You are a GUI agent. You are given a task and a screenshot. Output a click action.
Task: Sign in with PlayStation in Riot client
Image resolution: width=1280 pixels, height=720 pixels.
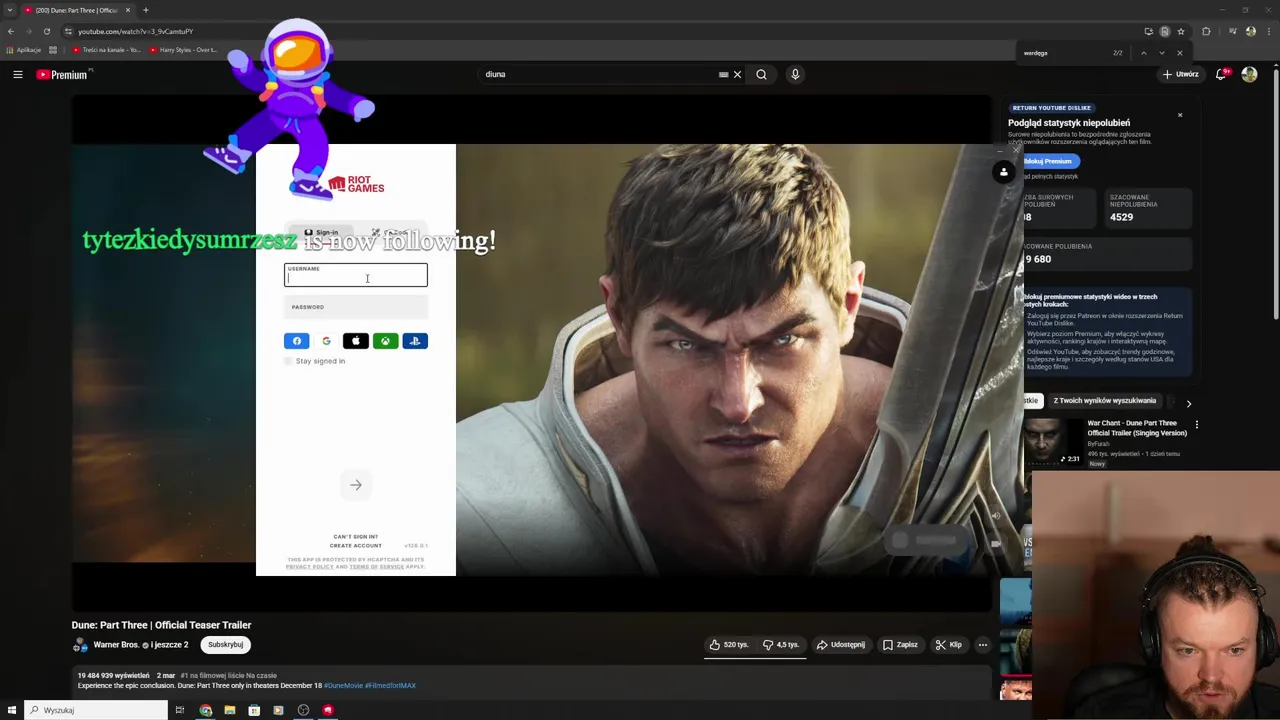pos(415,341)
